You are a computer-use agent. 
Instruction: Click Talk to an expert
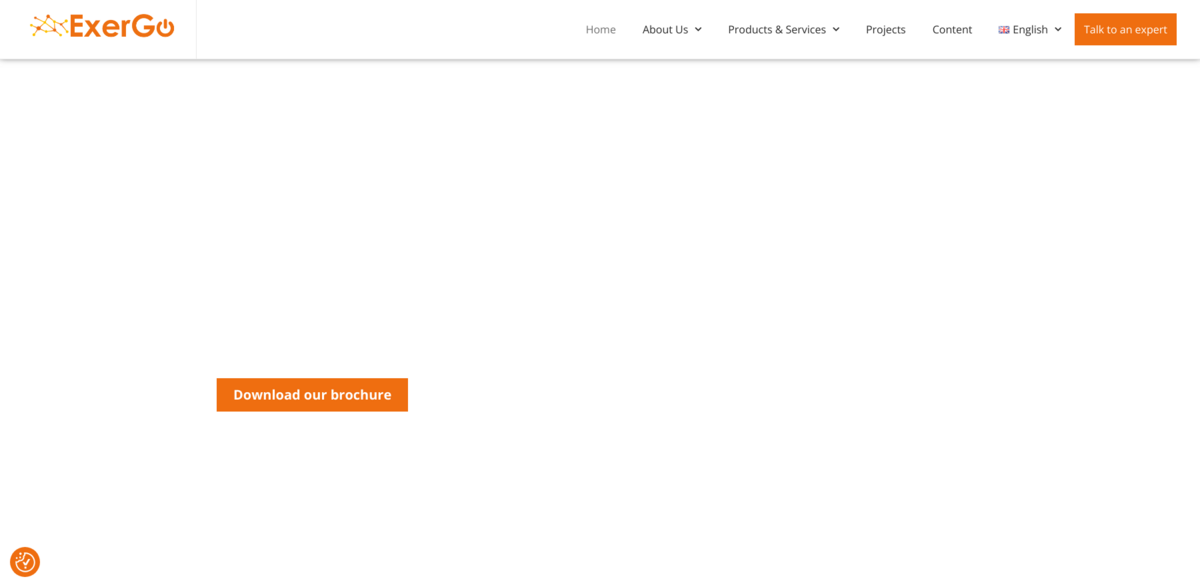click(1125, 29)
